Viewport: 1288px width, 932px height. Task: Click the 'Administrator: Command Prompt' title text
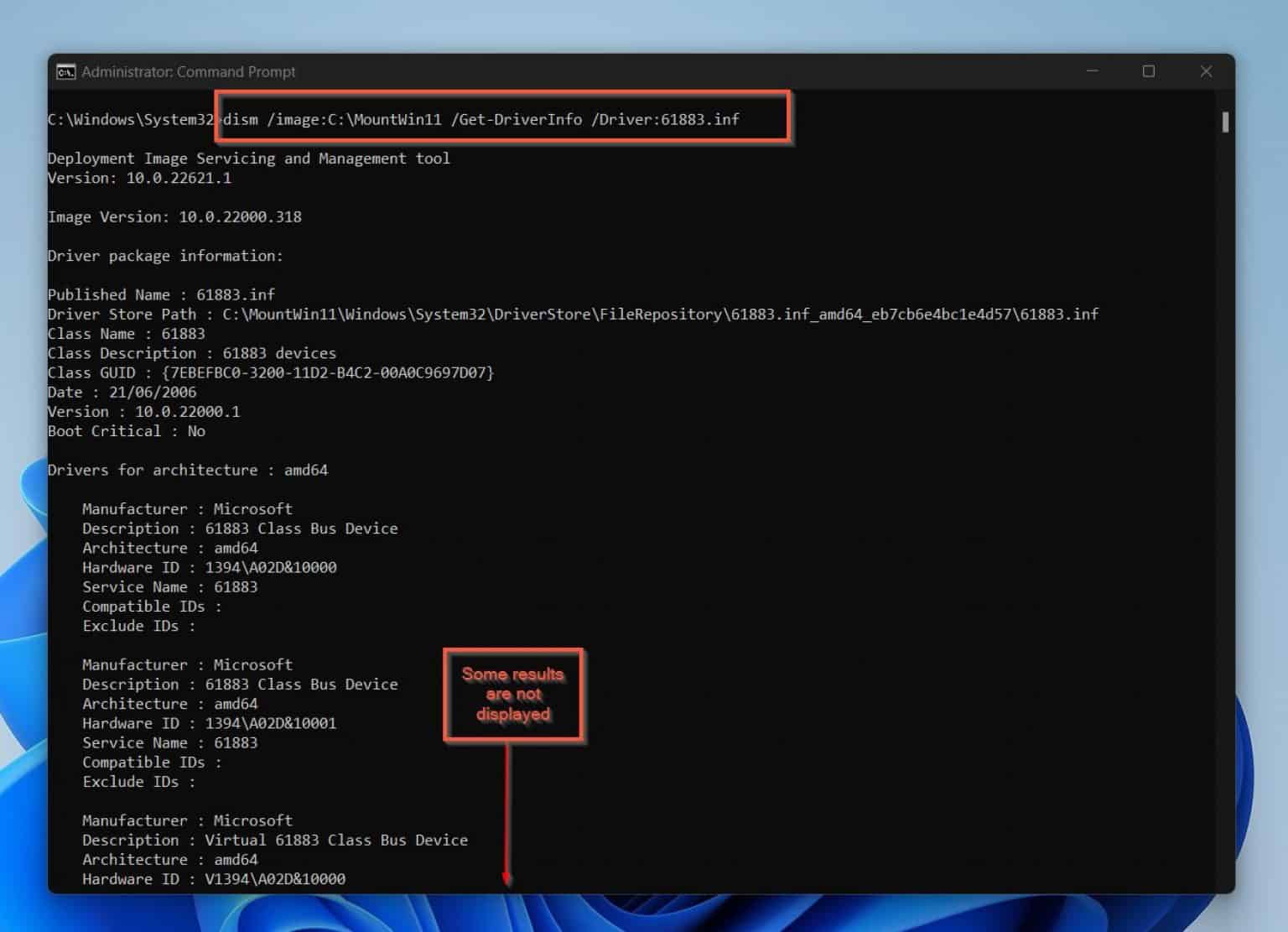(x=188, y=72)
